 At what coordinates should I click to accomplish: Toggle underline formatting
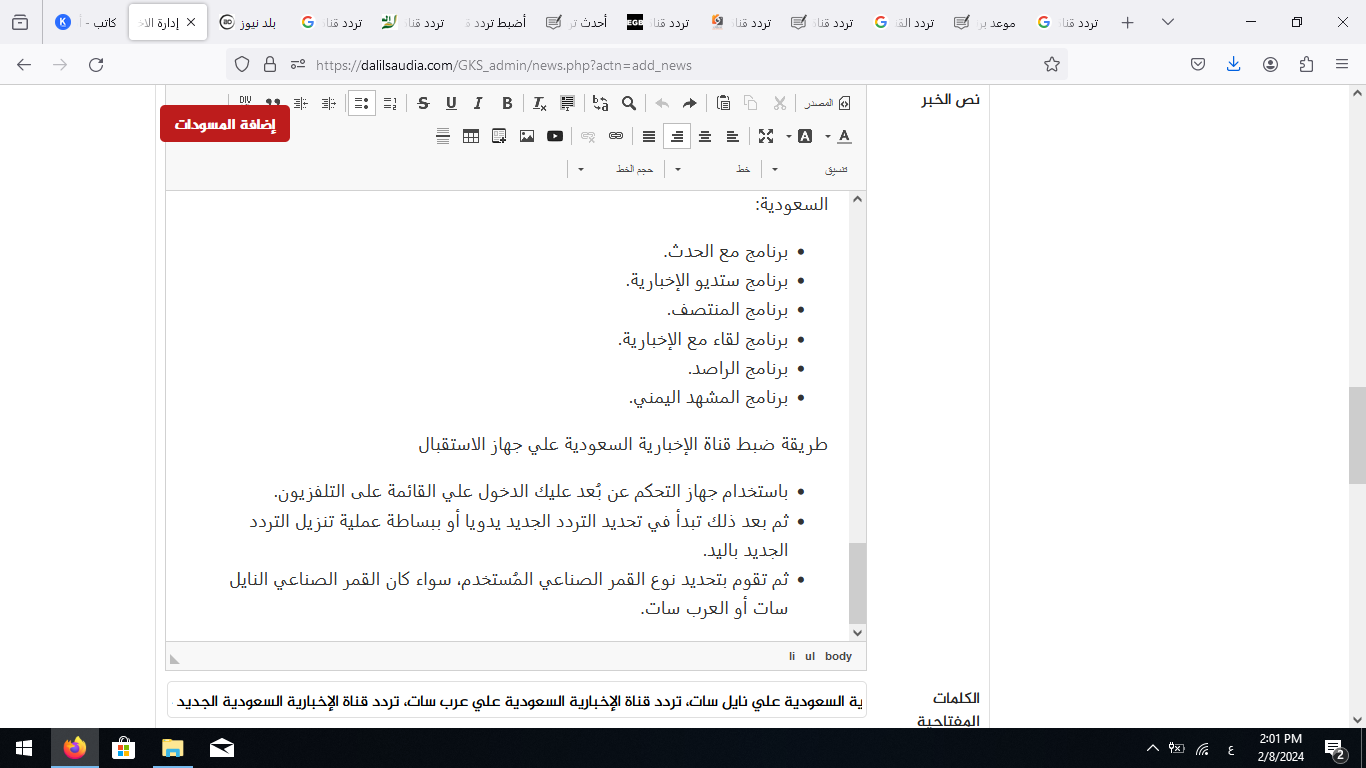451,103
